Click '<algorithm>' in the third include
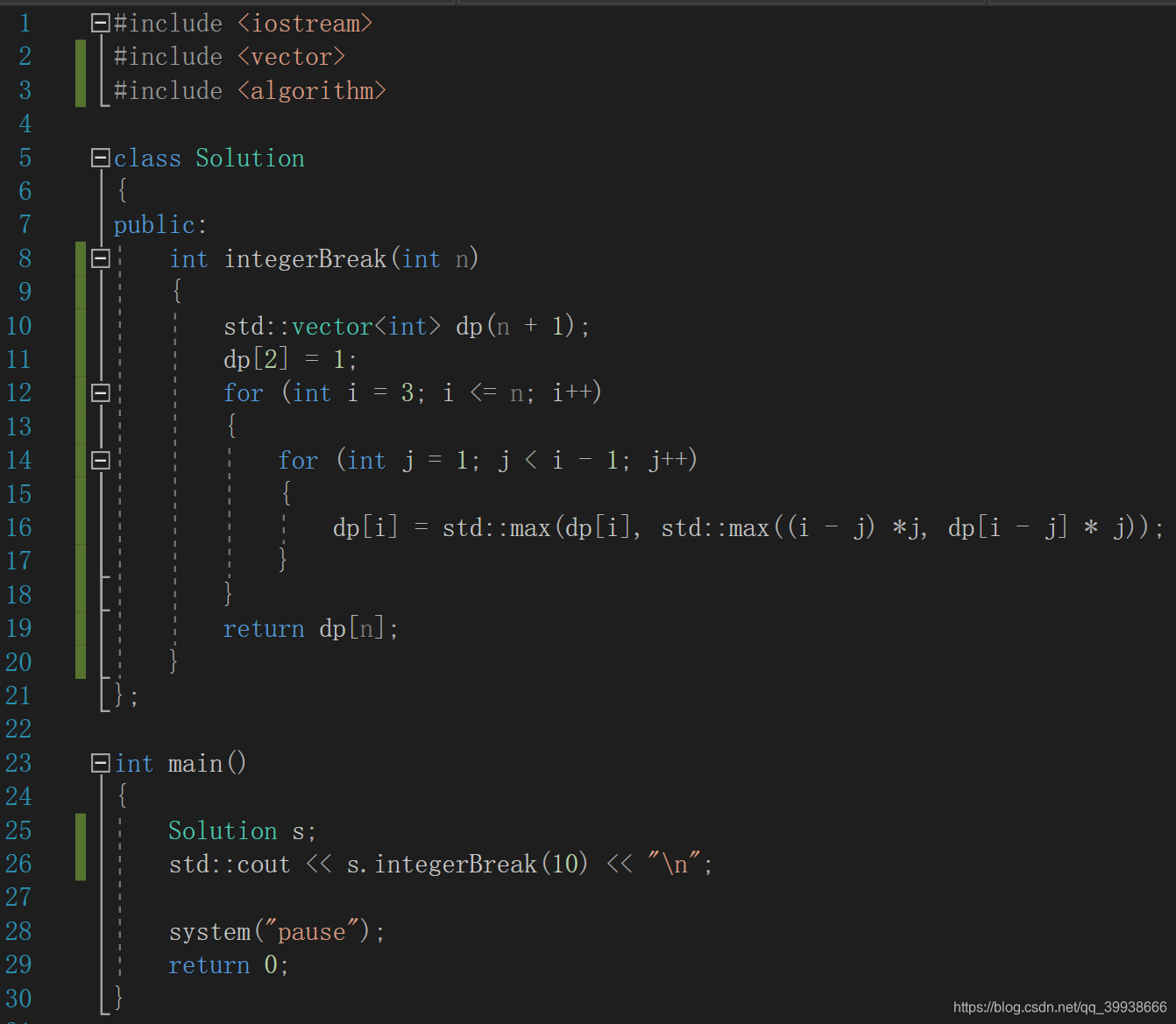Viewport: 1176px width, 1024px height. tap(312, 91)
